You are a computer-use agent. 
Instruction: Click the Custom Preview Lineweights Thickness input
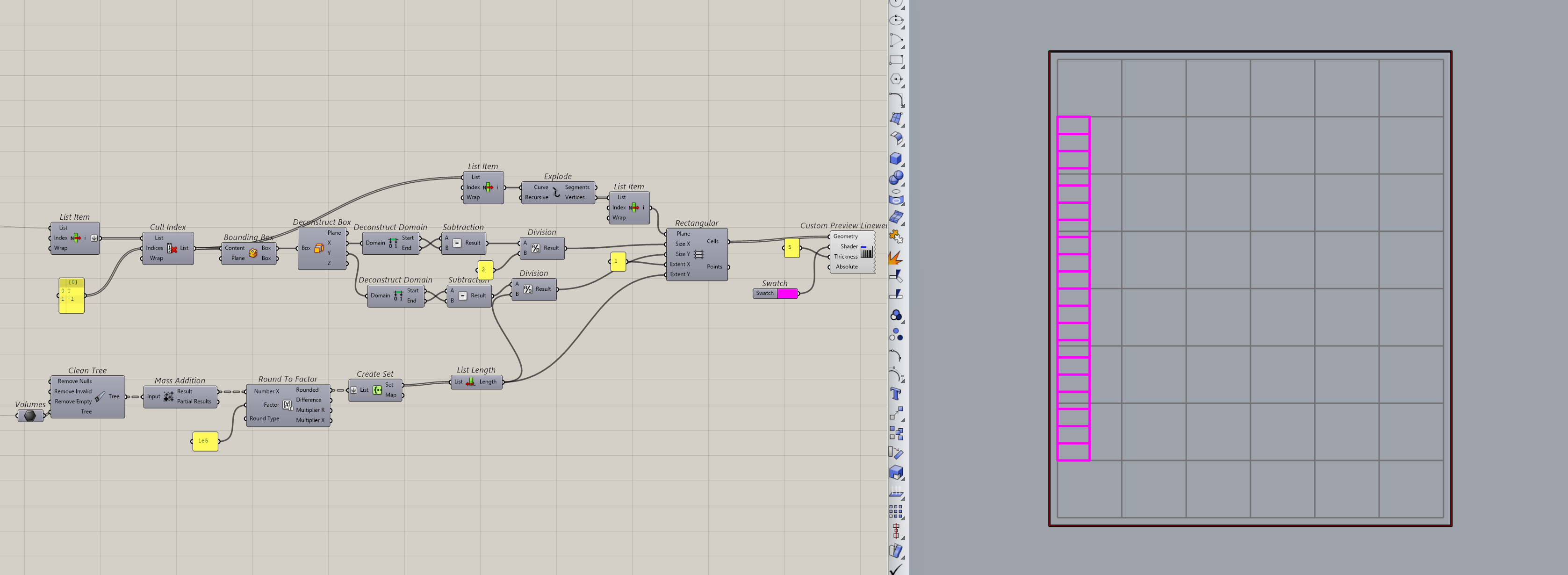(x=846, y=257)
